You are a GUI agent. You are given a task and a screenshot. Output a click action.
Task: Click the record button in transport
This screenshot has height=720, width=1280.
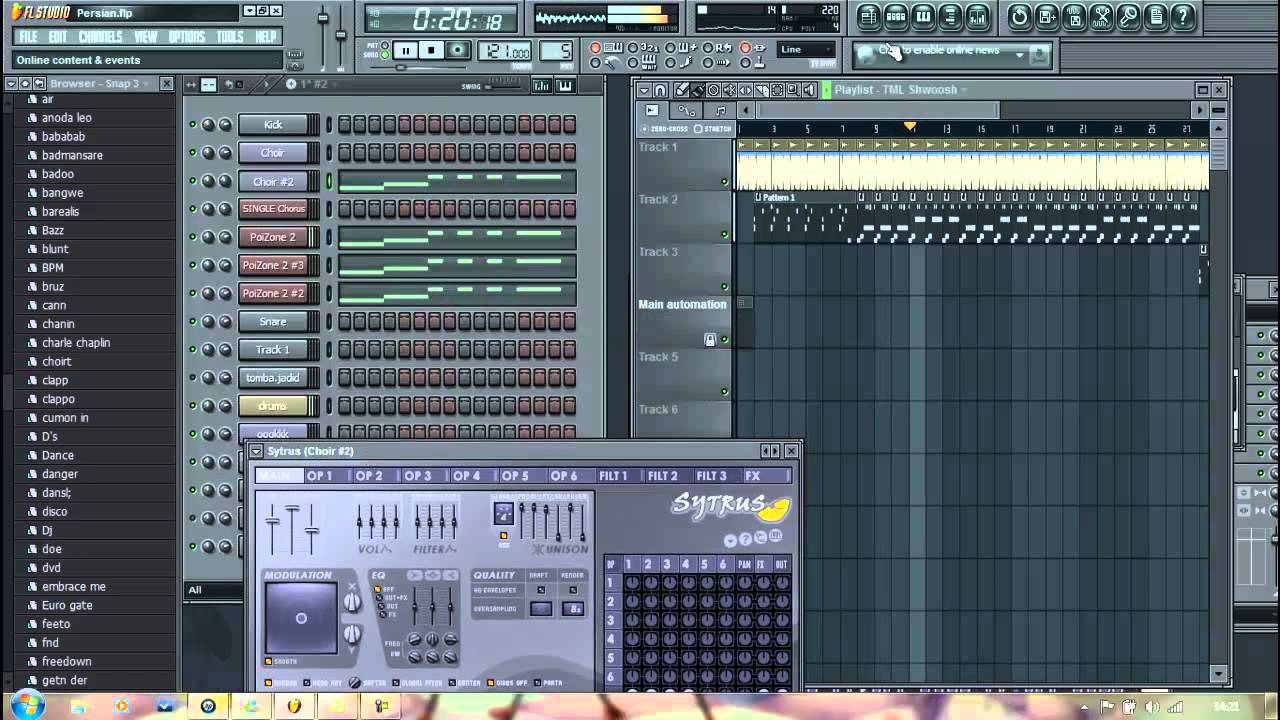click(457, 50)
